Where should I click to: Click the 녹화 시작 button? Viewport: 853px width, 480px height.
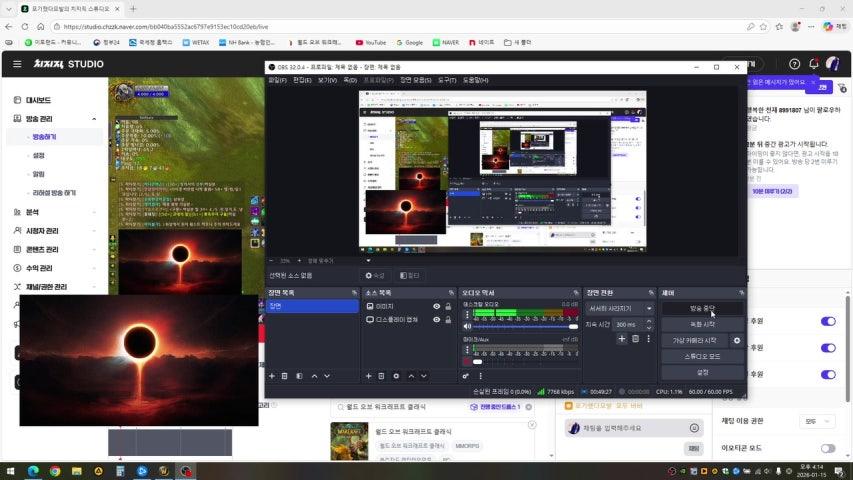point(702,325)
